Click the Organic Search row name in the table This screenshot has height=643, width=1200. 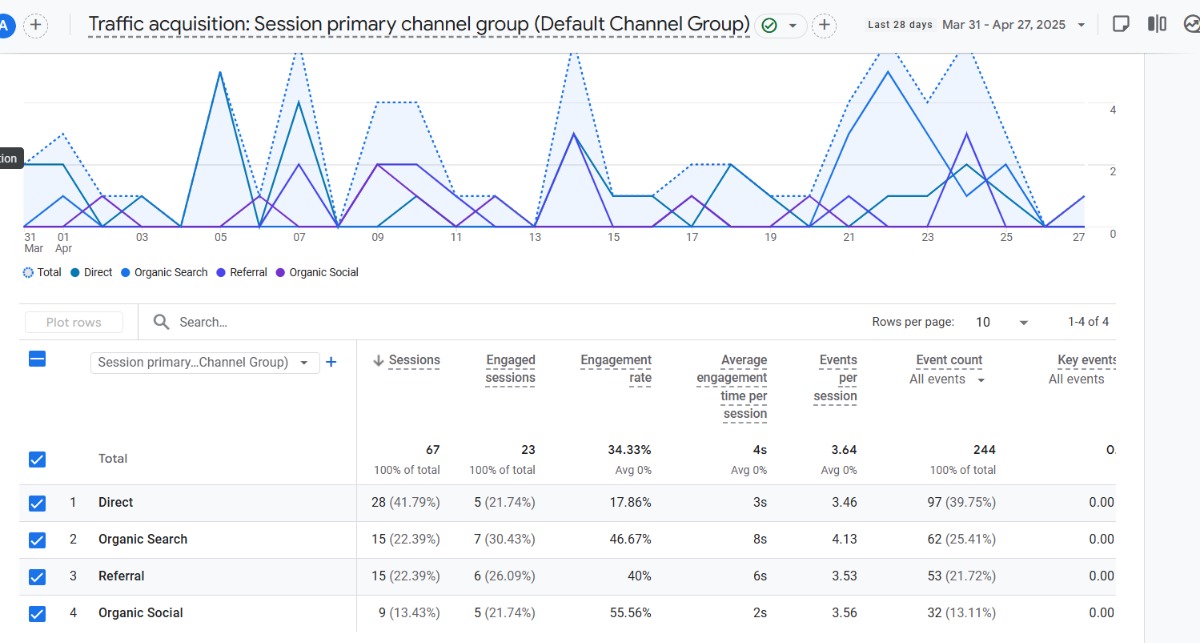143,539
